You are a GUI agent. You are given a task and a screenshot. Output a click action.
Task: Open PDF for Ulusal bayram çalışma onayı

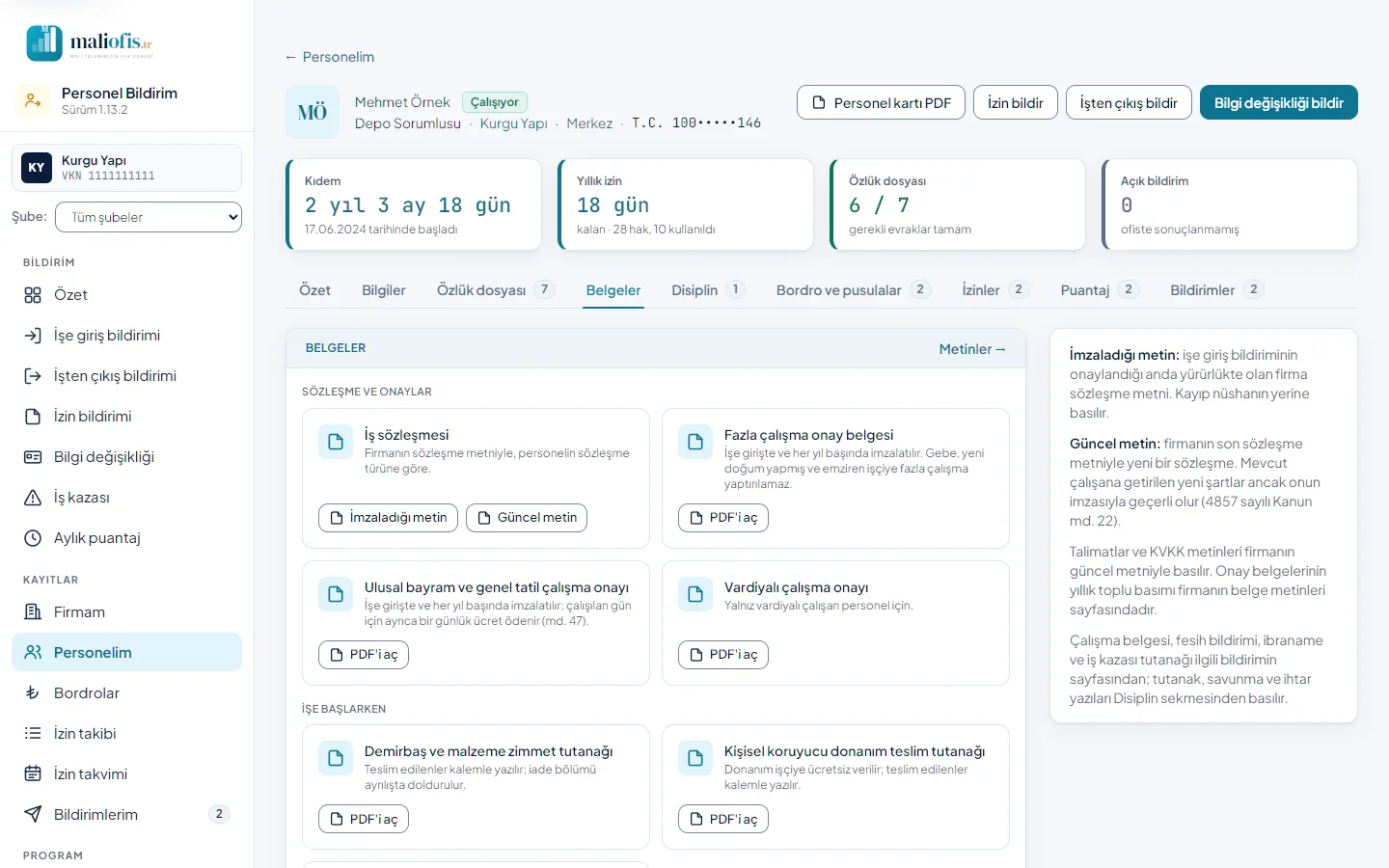point(364,655)
